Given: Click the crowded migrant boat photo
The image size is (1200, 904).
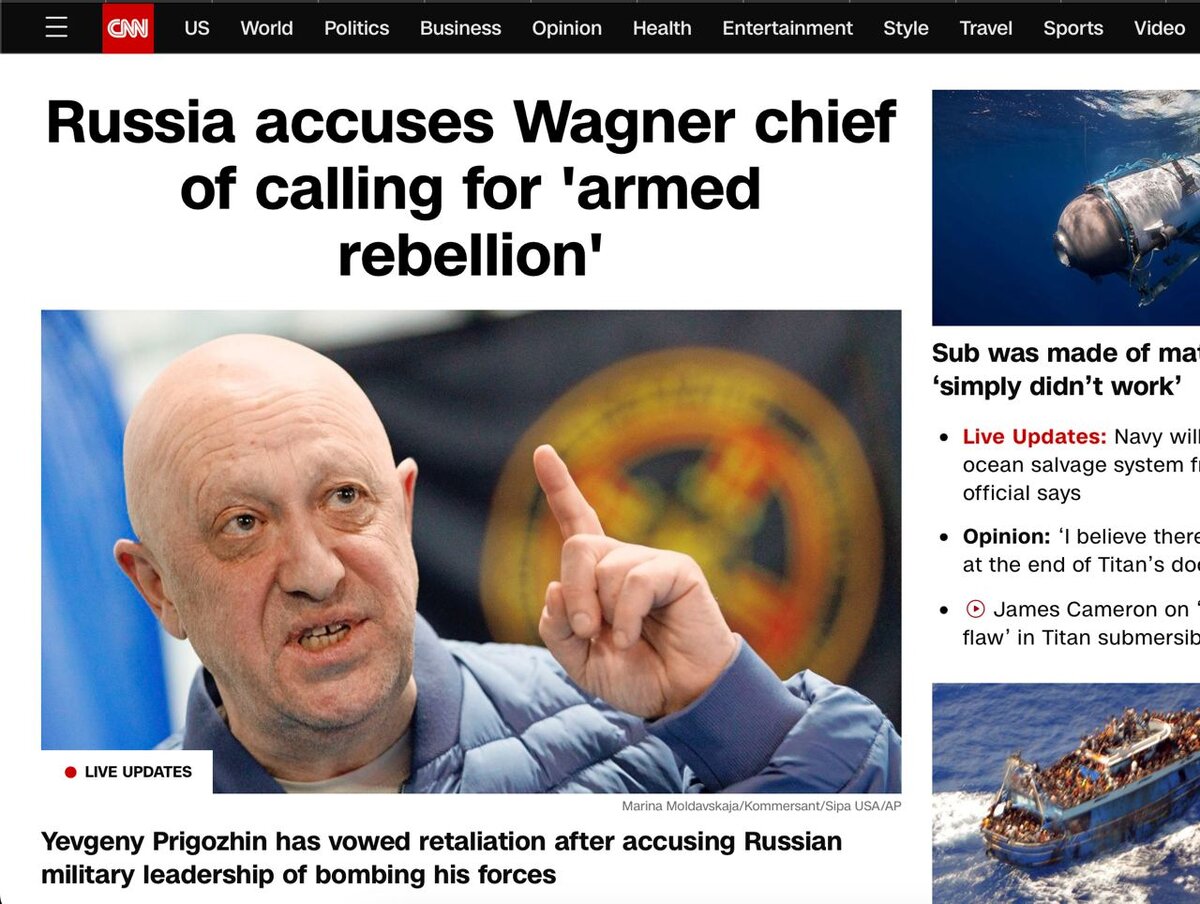Looking at the screenshot, I should click(1066, 793).
